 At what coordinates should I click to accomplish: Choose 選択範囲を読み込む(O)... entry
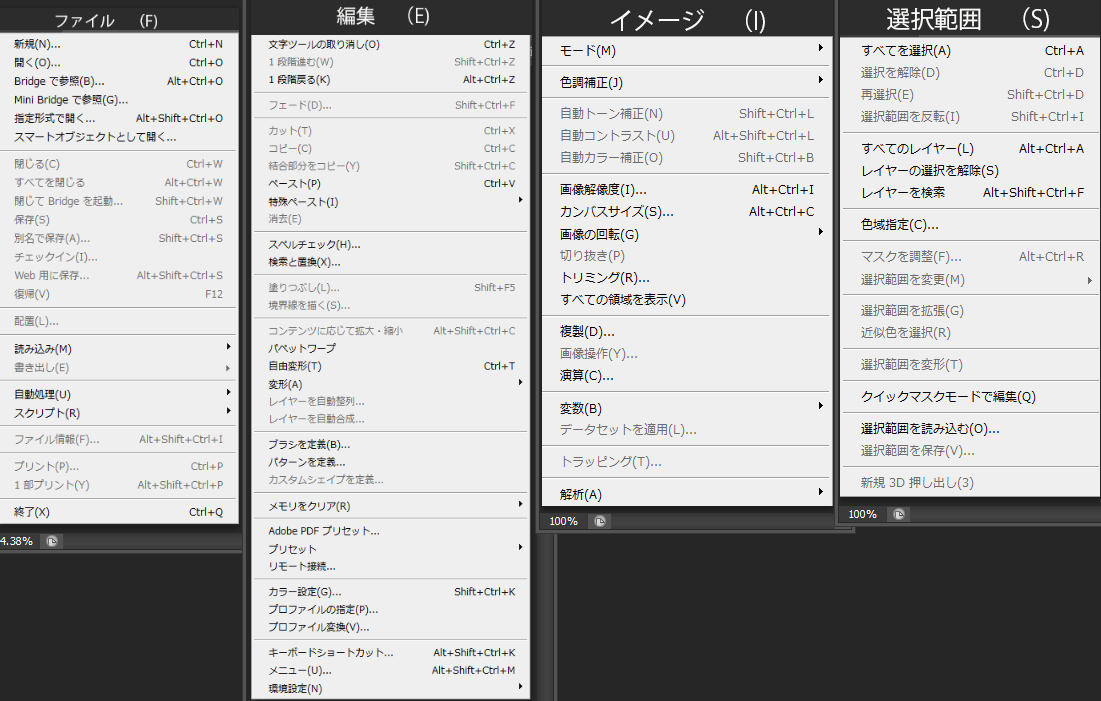coord(971,428)
